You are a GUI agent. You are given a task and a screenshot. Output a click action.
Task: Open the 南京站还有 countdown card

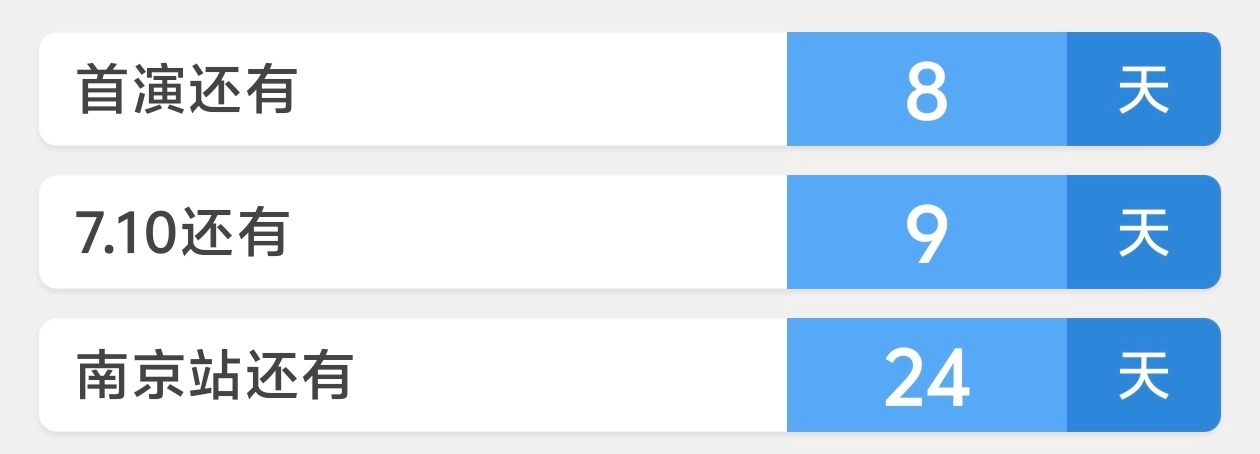click(630, 375)
